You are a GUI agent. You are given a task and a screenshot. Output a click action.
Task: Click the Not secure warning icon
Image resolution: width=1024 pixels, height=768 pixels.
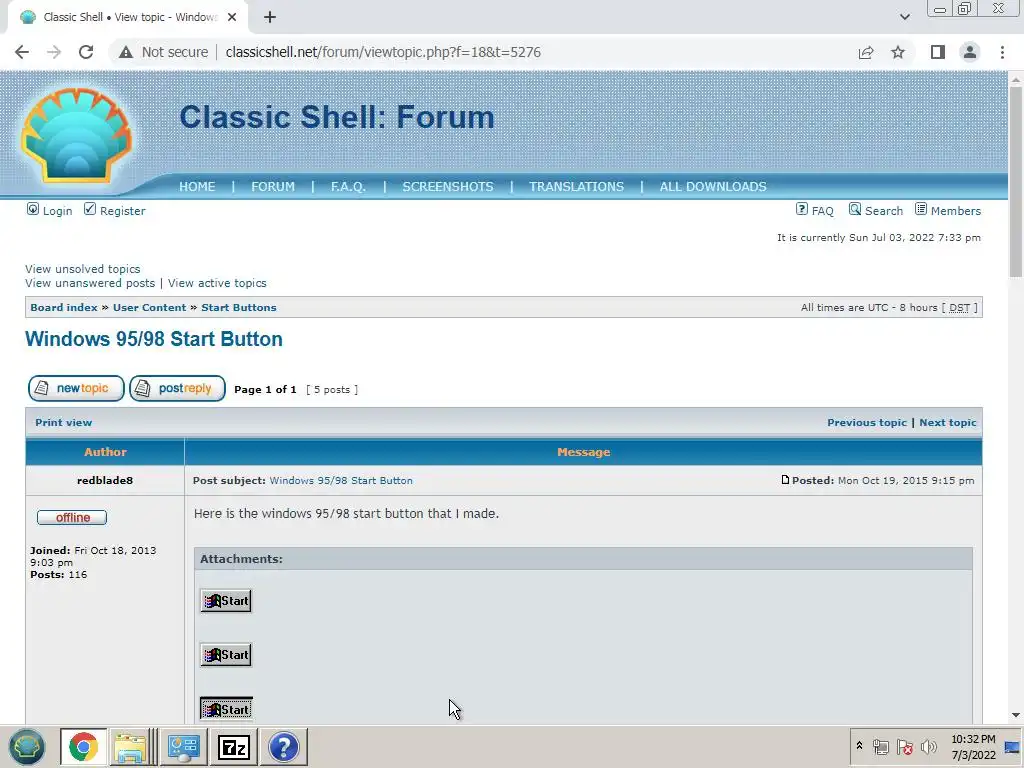pos(126,52)
